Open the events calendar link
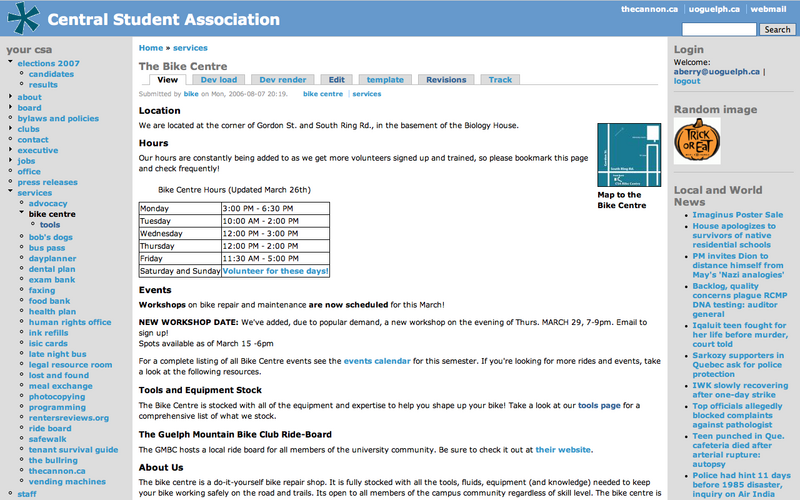 (377, 361)
